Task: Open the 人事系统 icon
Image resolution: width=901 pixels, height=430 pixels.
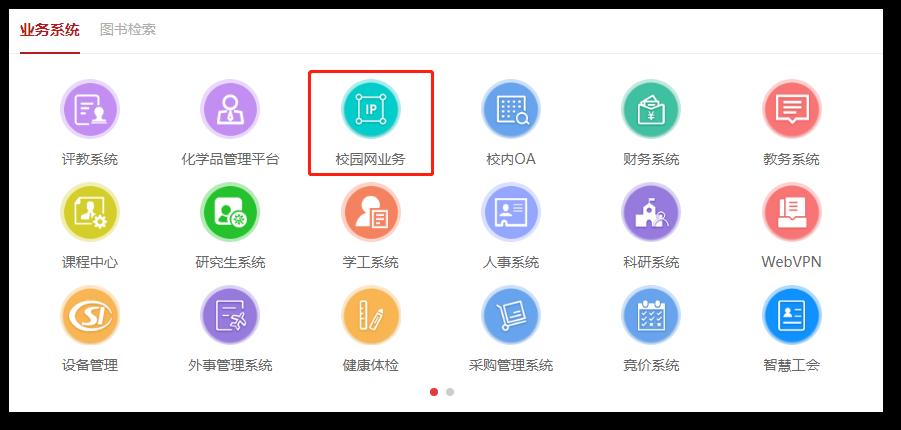Action: coord(511,212)
